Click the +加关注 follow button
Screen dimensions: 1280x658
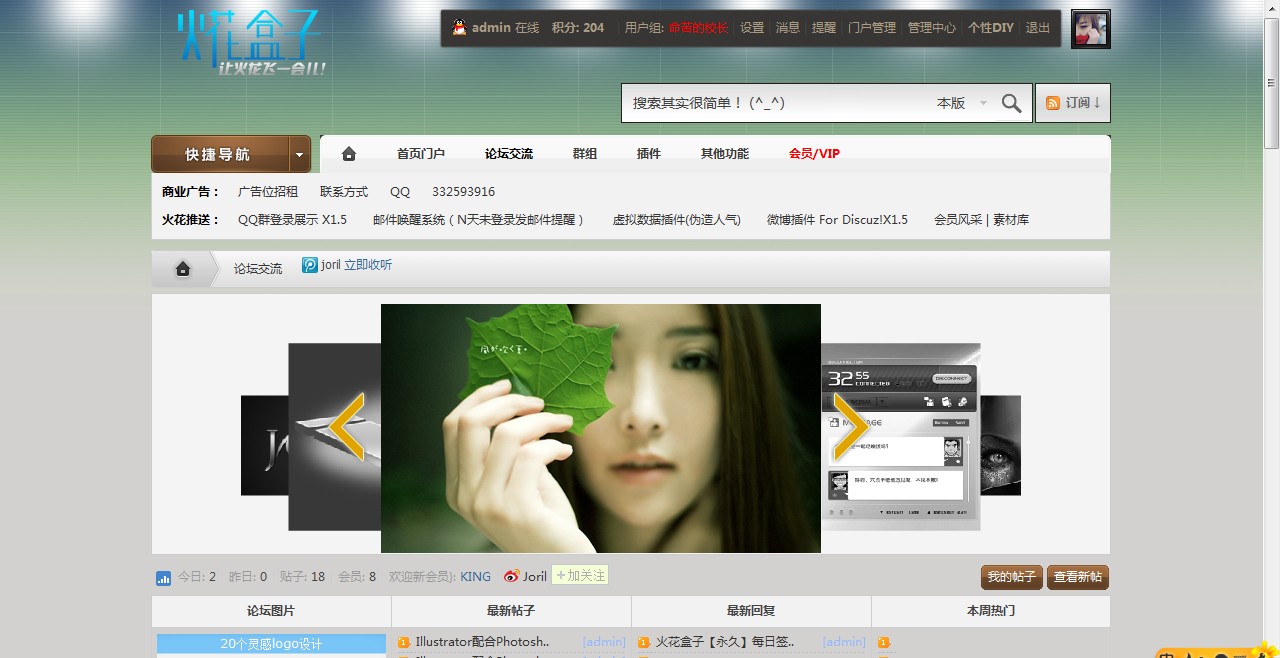(x=580, y=576)
